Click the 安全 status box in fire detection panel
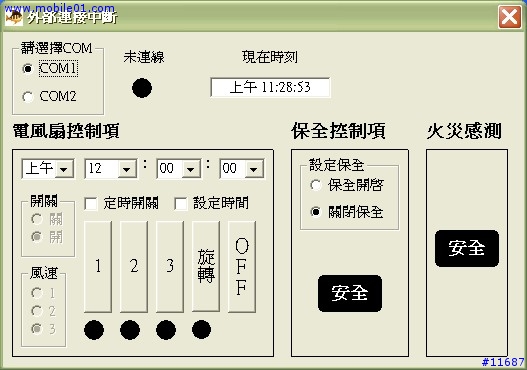Screen dimensions: 527x370 tap(467, 248)
